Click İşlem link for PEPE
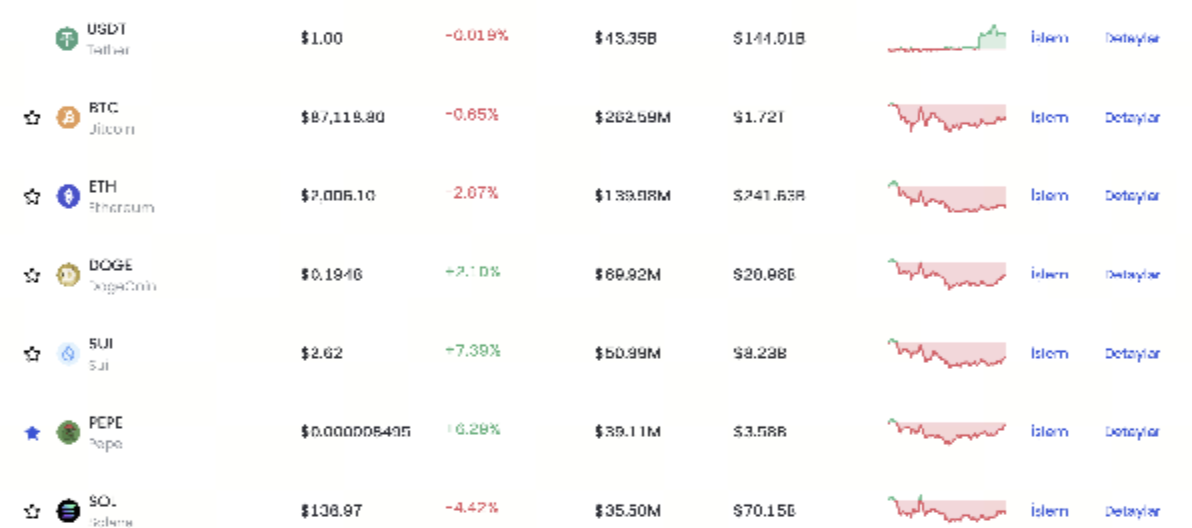 click(1049, 432)
